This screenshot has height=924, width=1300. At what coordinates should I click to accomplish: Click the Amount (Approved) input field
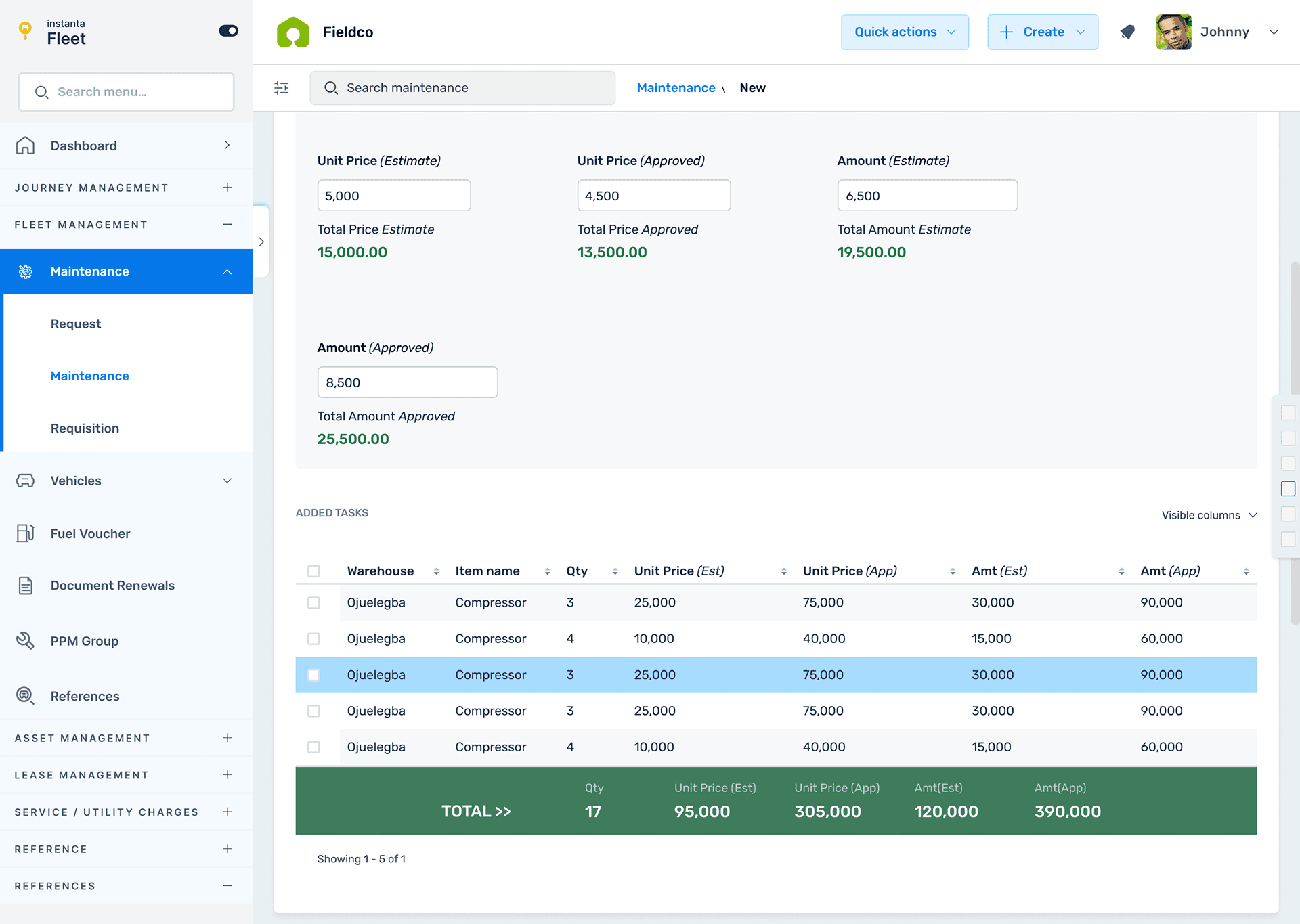[x=407, y=382]
